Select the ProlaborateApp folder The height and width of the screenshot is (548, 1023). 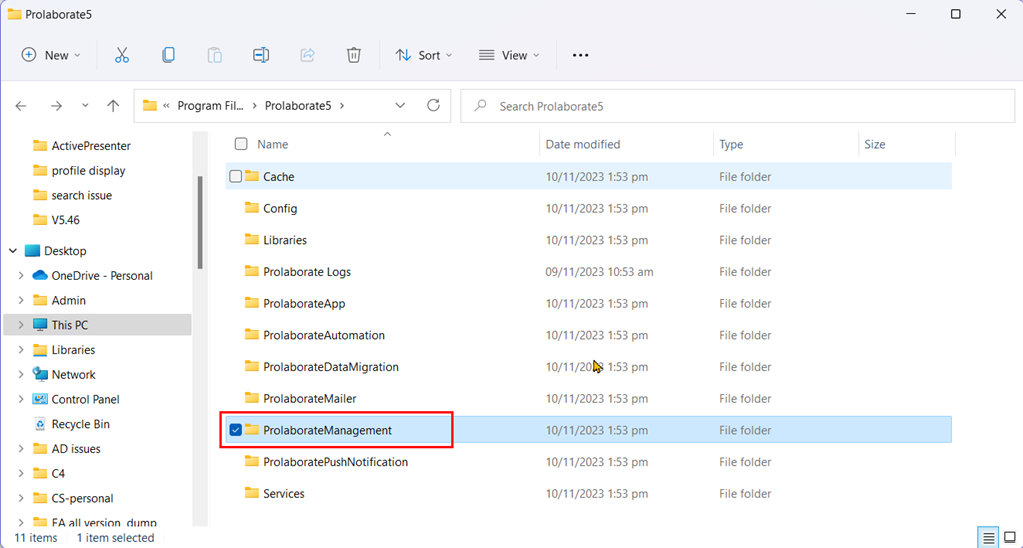tap(588, 303)
